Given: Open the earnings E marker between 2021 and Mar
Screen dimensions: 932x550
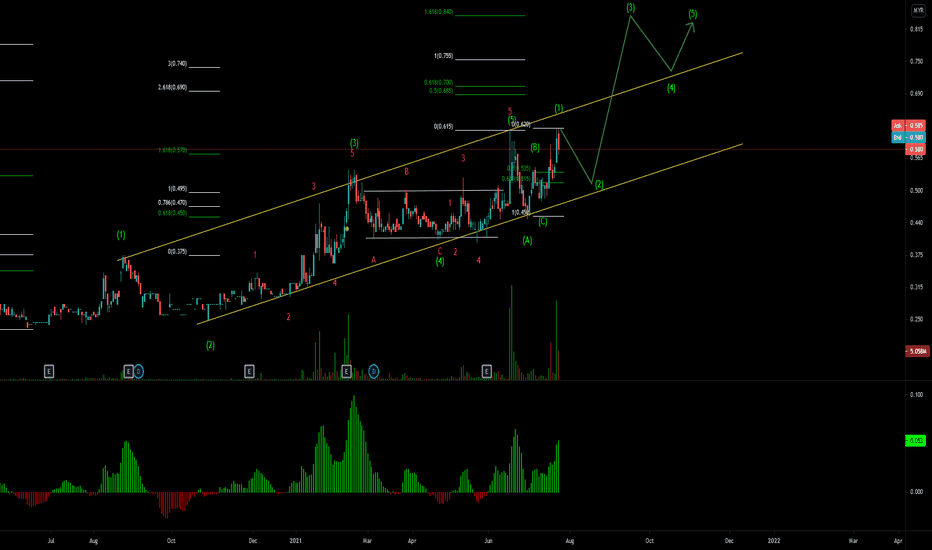Looking at the screenshot, I should click(x=346, y=372).
